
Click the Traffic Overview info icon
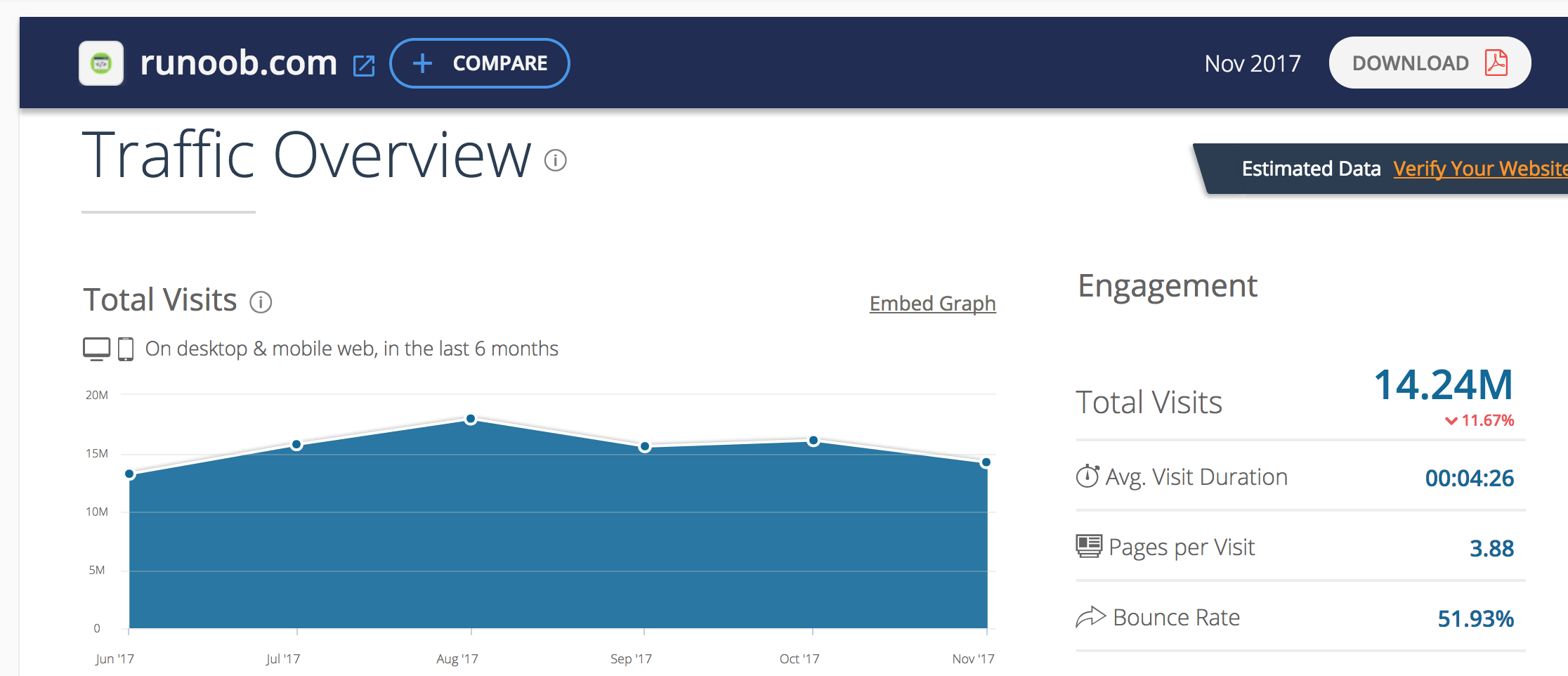click(x=555, y=160)
